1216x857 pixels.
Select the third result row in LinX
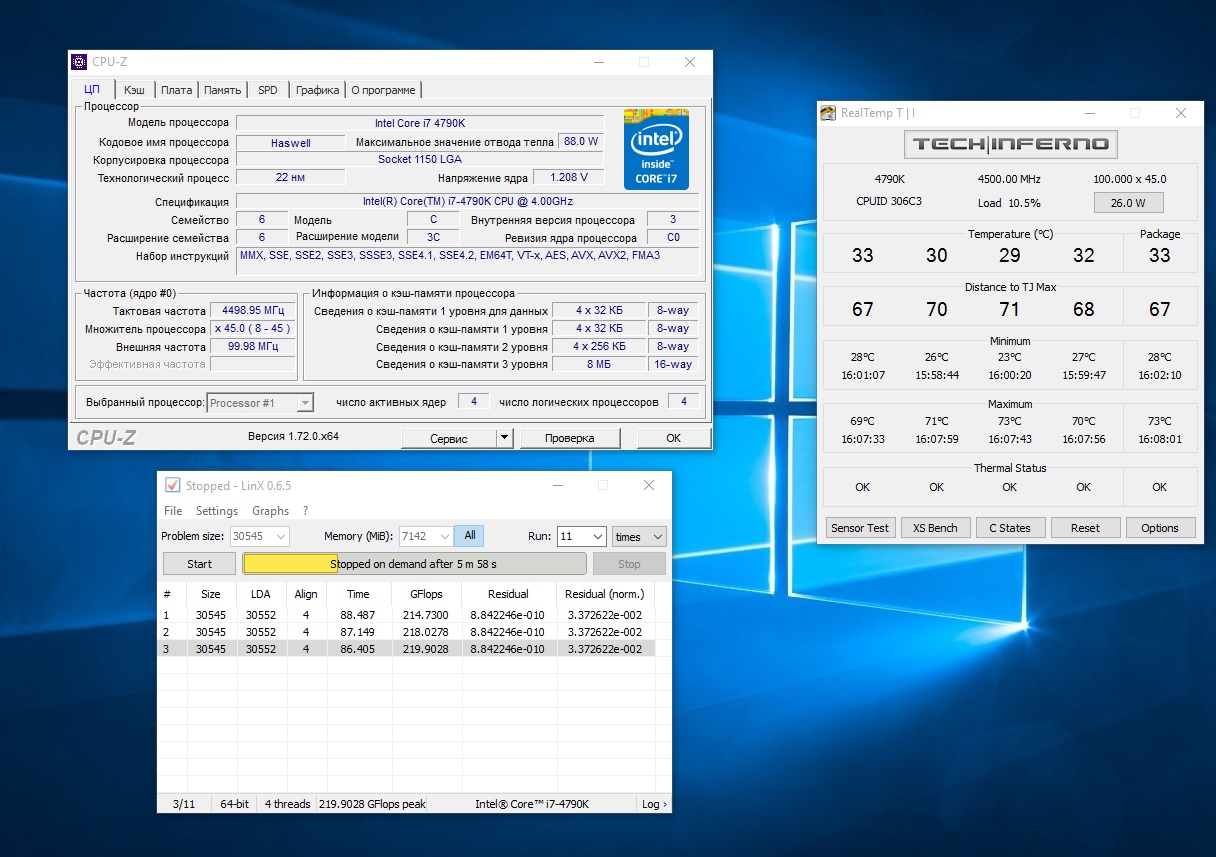pyautogui.click(x=405, y=649)
